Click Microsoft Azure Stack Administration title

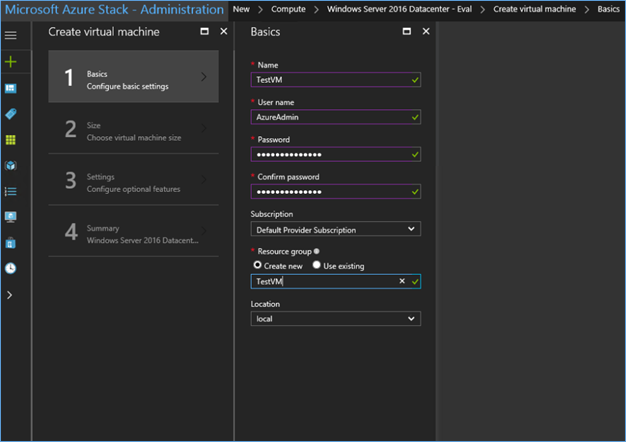pyautogui.click(x=114, y=10)
